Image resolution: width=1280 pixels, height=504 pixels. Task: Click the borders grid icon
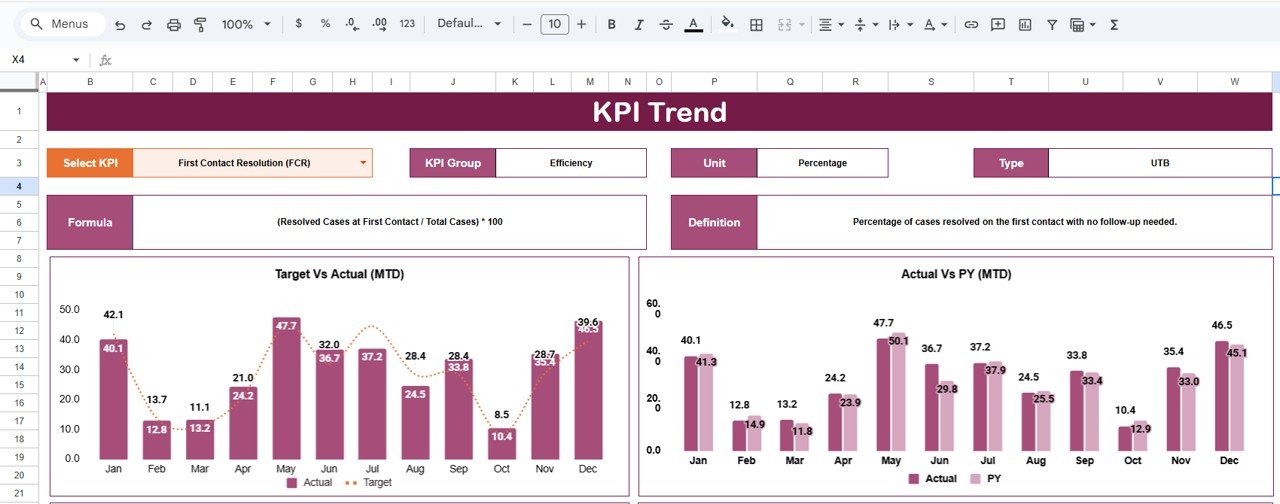[x=757, y=24]
